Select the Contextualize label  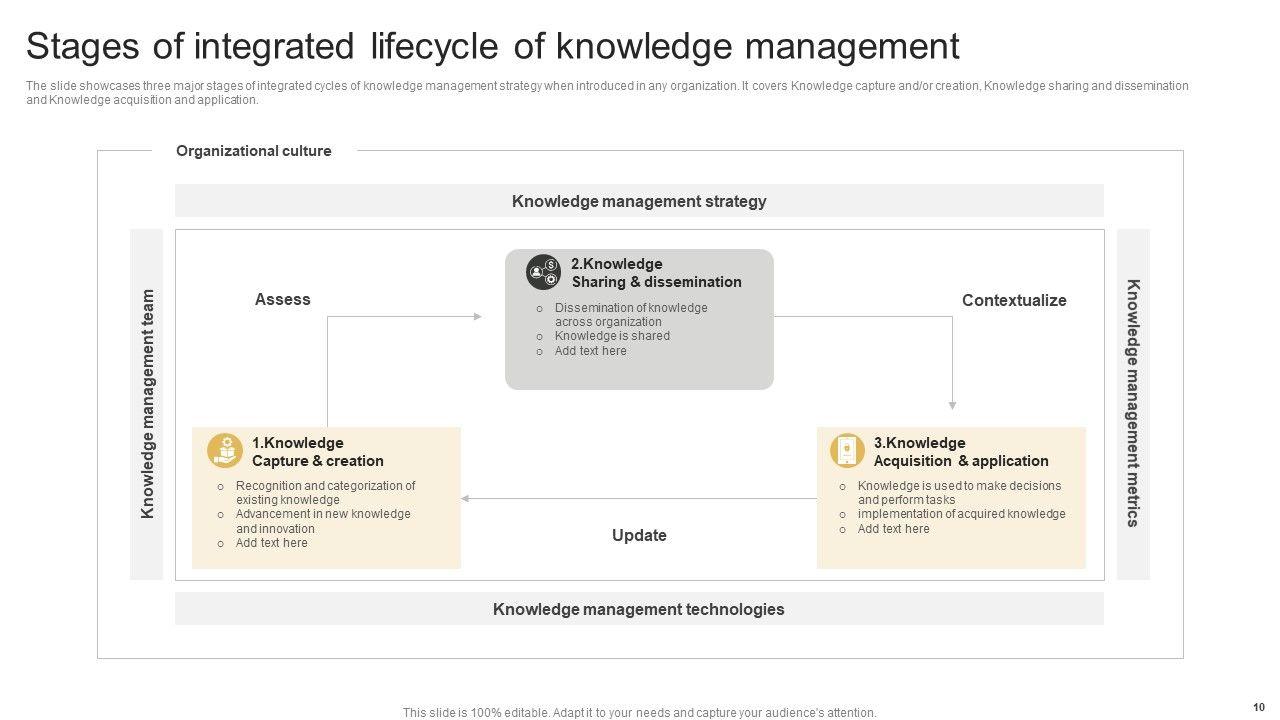[1014, 300]
